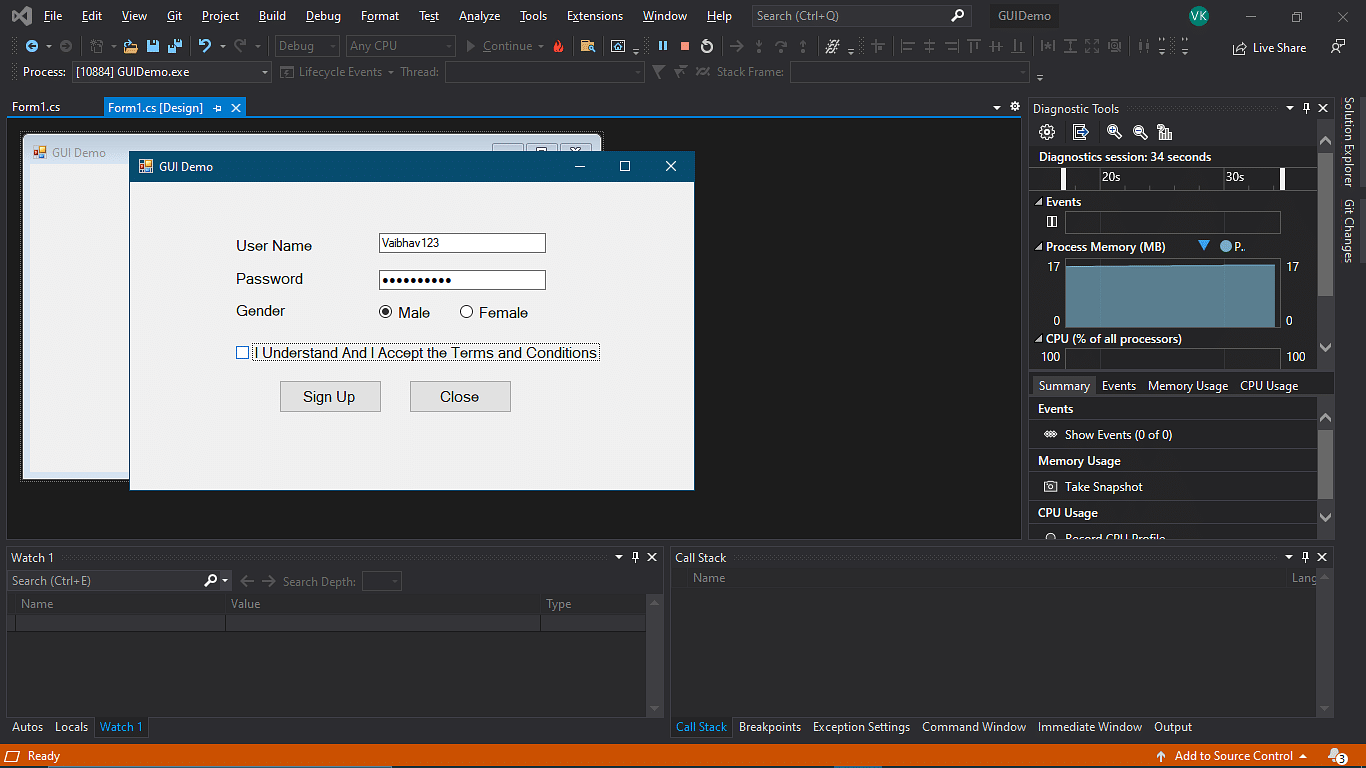This screenshot has height=768, width=1366.
Task: Open the Add to Source Control menu
Action: (1231, 756)
